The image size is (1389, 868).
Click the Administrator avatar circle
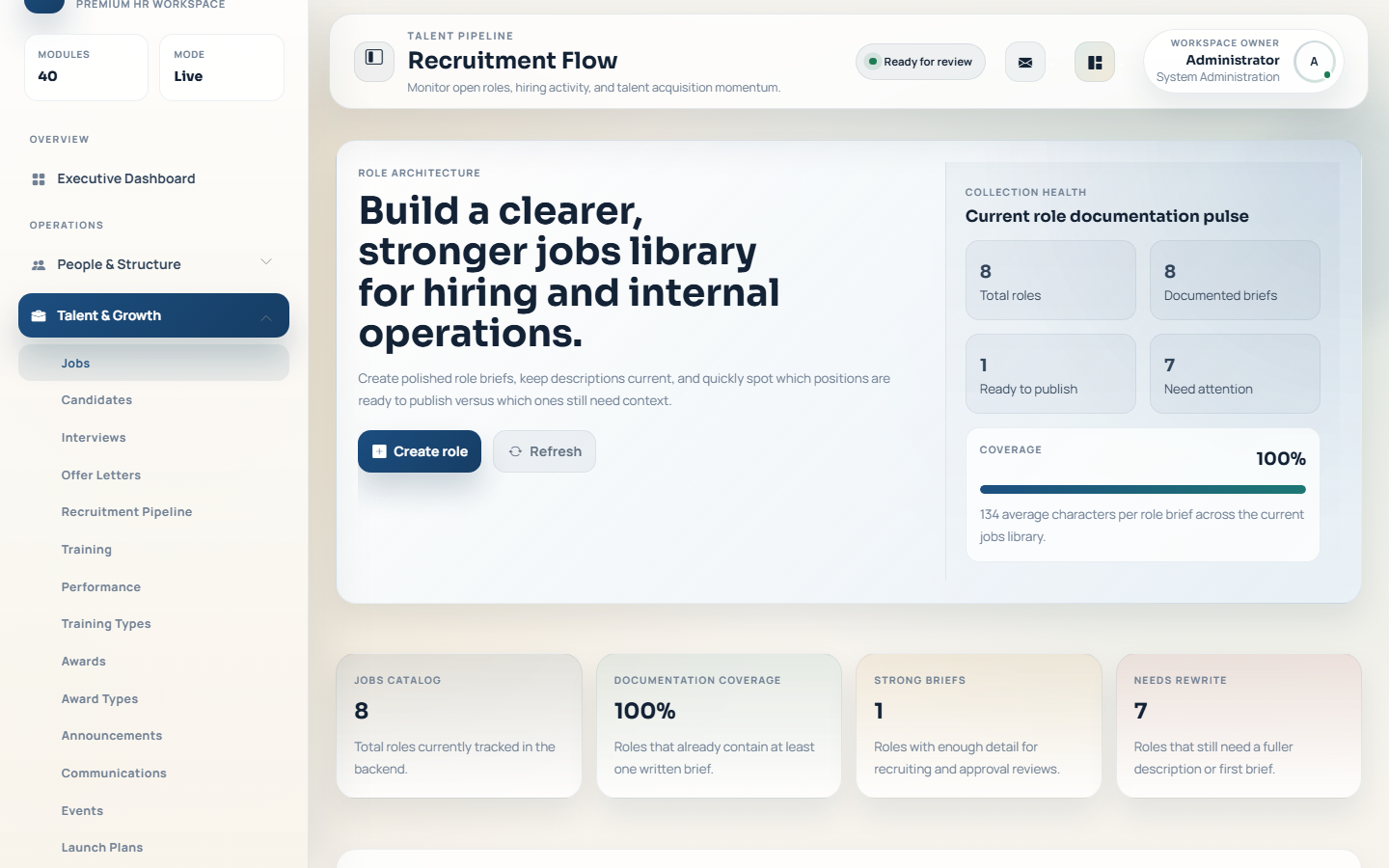[1314, 62]
